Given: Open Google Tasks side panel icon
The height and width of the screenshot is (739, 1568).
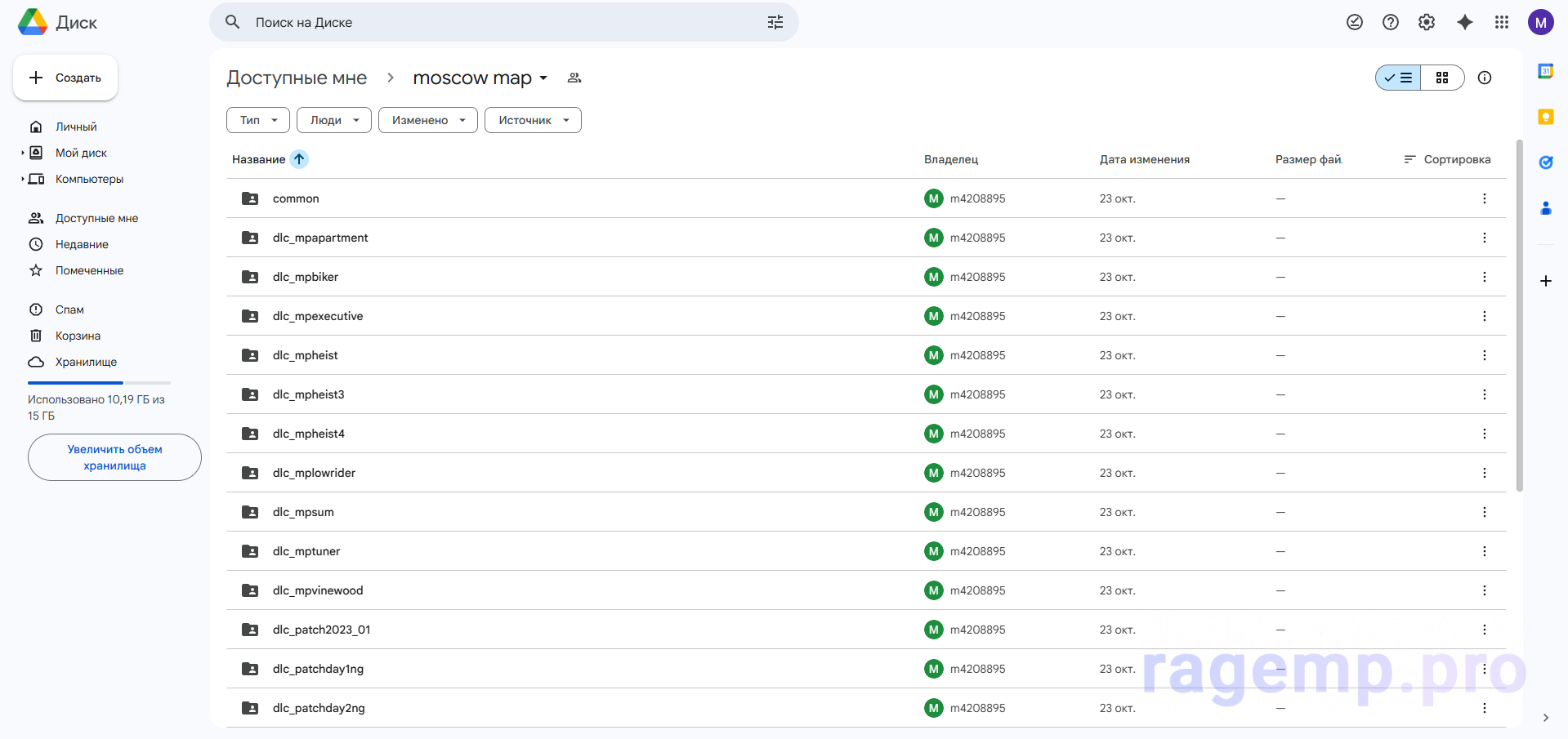Looking at the screenshot, I should (1545, 162).
